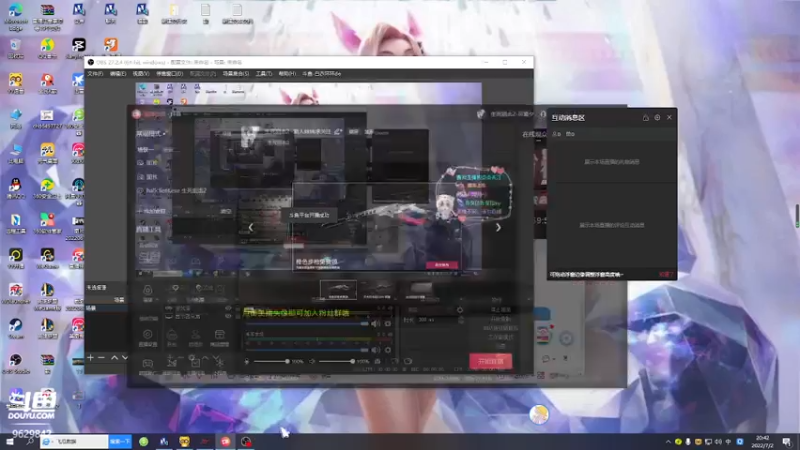Viewport: 800px width, 450px height.
Task: Close the 互动消息区 panel
Action: point(669,118)
